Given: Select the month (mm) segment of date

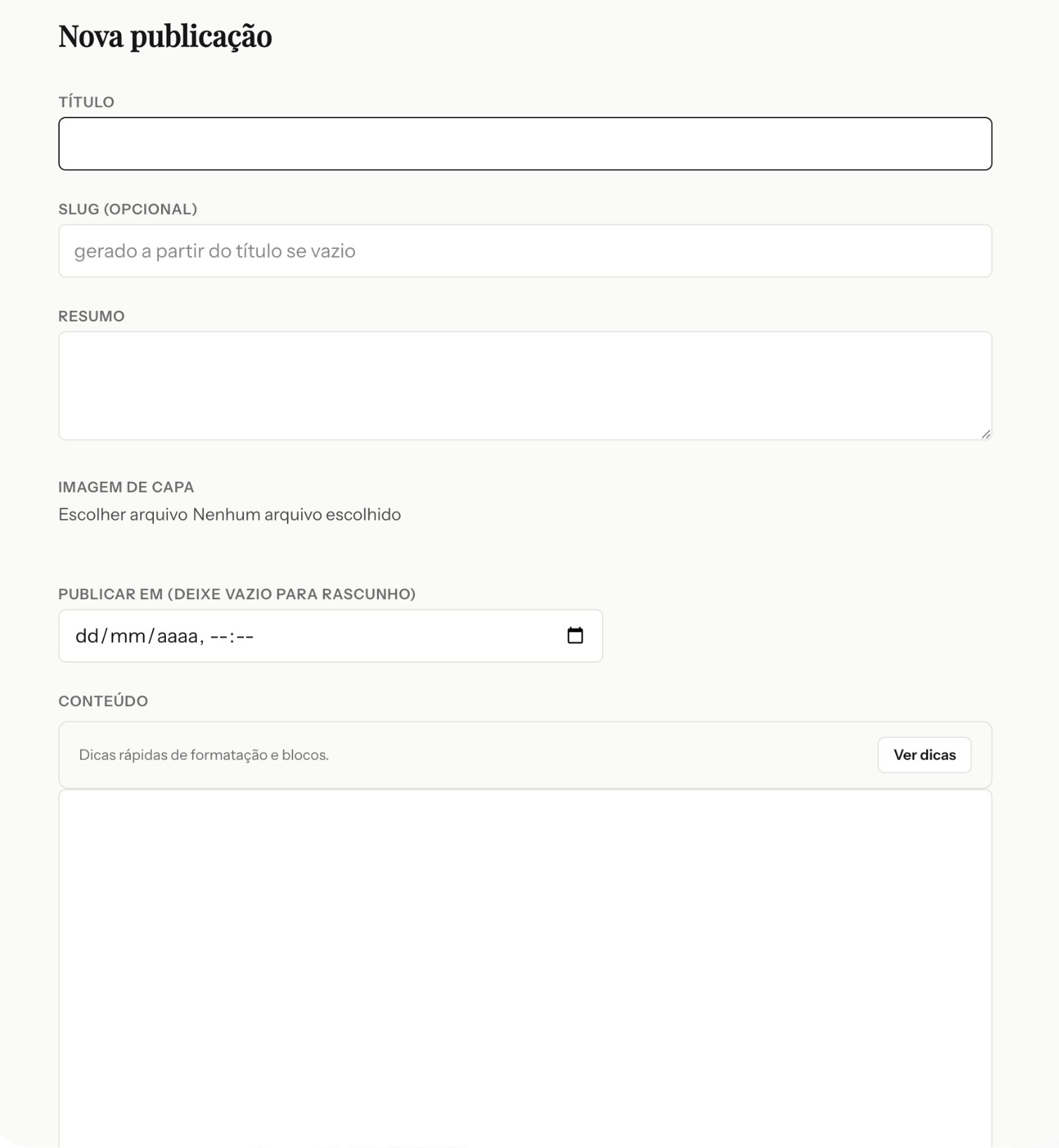Looking at the screenshot, I should tap(128, 637).
